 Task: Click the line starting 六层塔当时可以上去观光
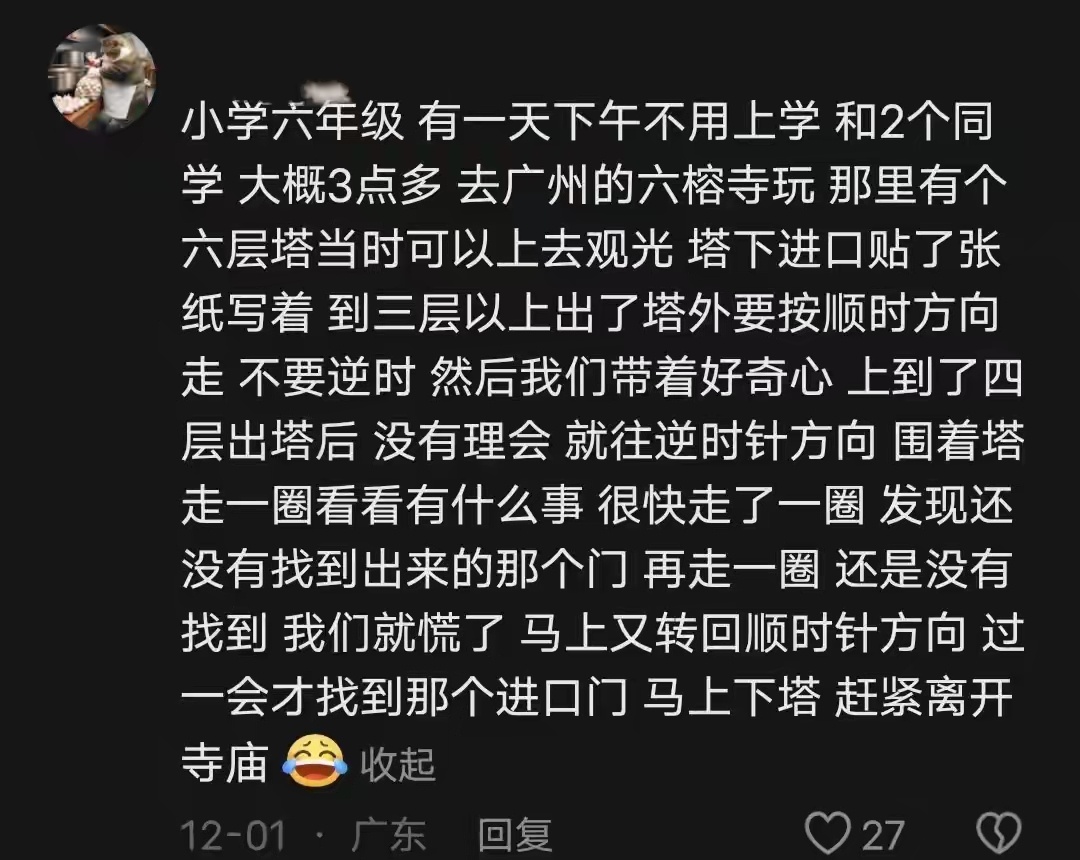(591, 250)
